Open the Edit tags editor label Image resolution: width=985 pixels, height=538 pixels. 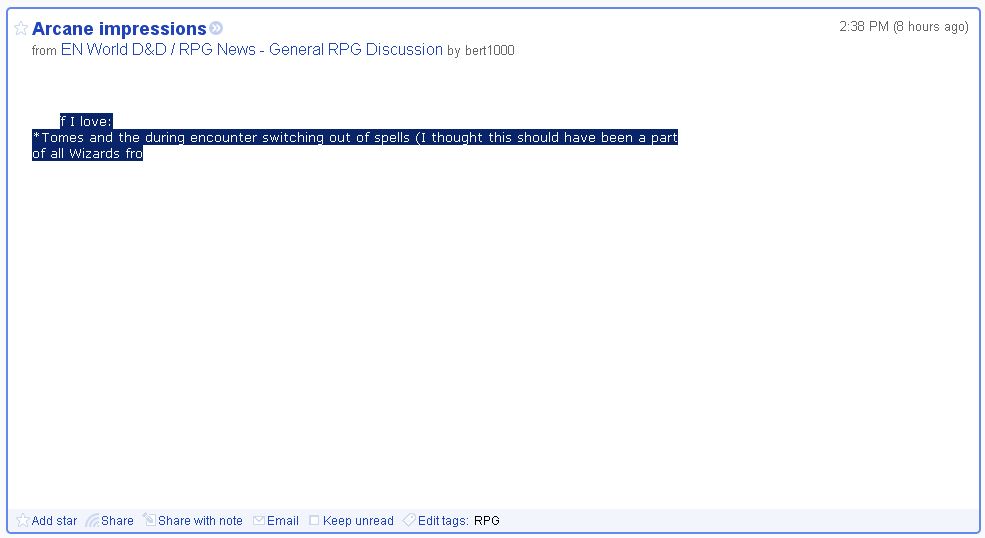(x=443, y=521)
